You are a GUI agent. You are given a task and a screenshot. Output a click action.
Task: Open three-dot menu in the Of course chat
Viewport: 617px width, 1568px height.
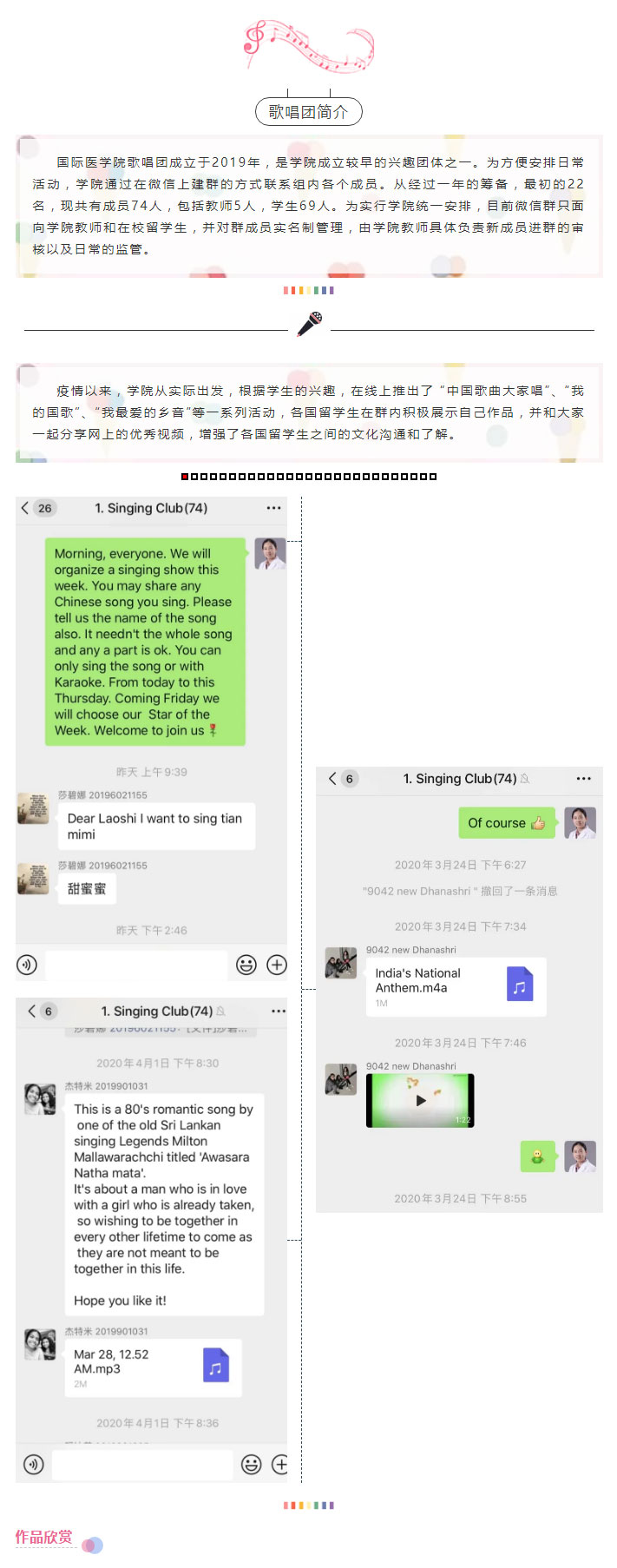tap(583, 779)
